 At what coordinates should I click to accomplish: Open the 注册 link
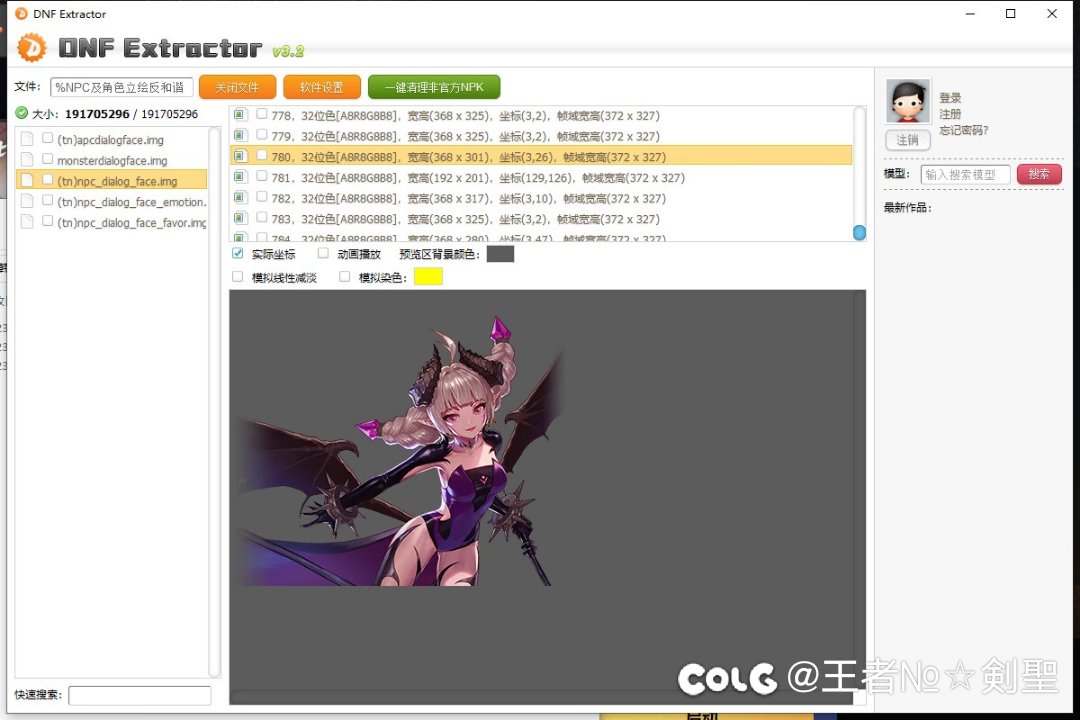point(950,114)
